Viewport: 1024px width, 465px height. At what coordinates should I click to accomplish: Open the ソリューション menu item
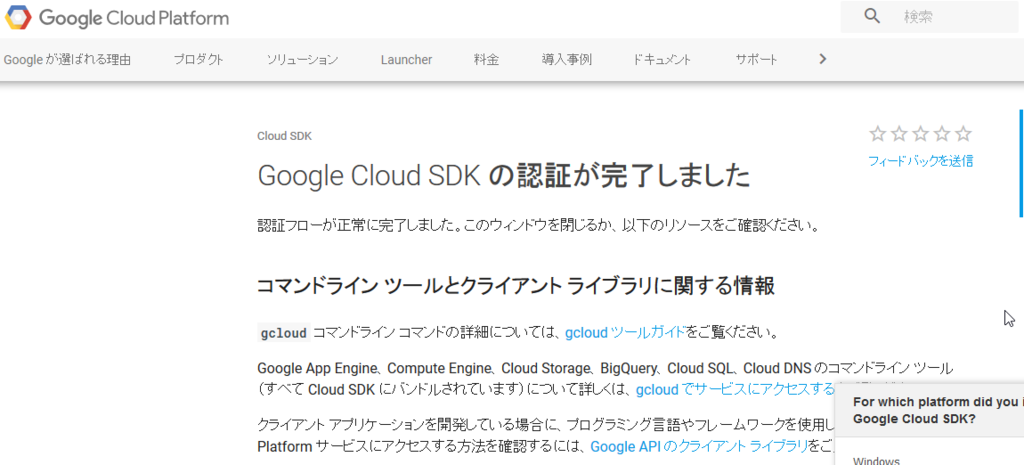(x=302, y=60)
